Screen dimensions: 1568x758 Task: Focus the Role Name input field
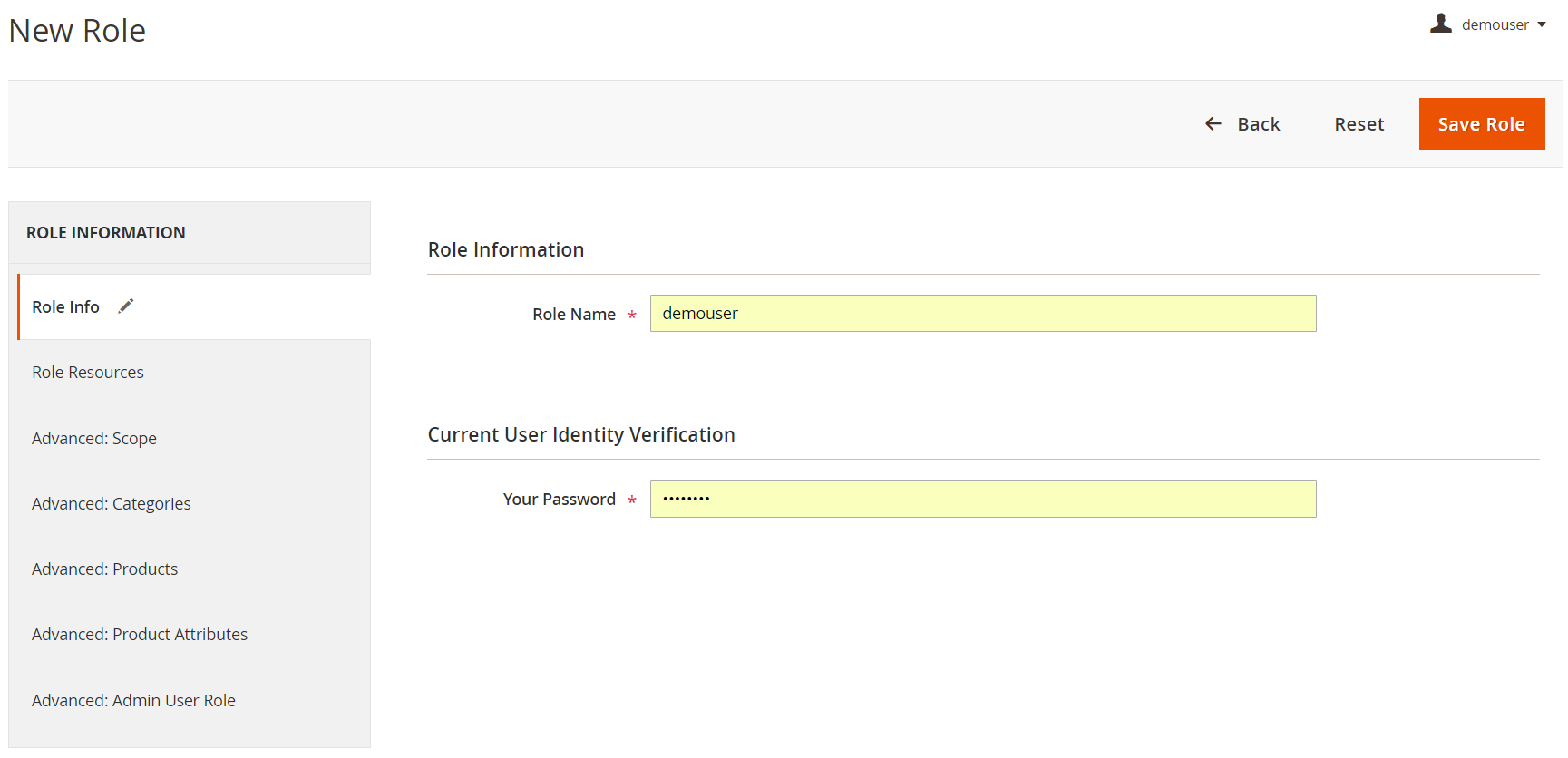coord(983,314)
